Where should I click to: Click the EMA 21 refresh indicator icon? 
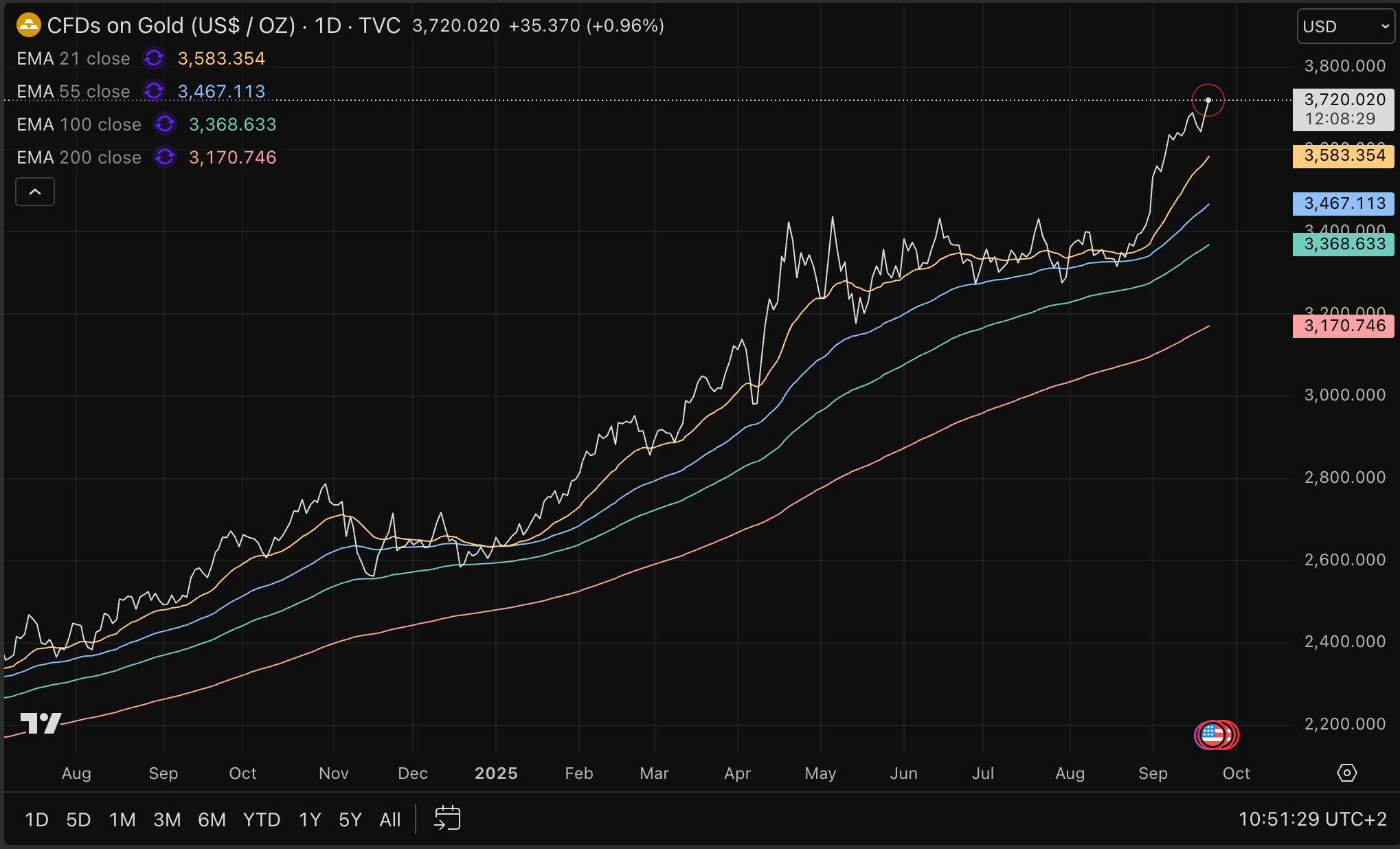(154, 58)
